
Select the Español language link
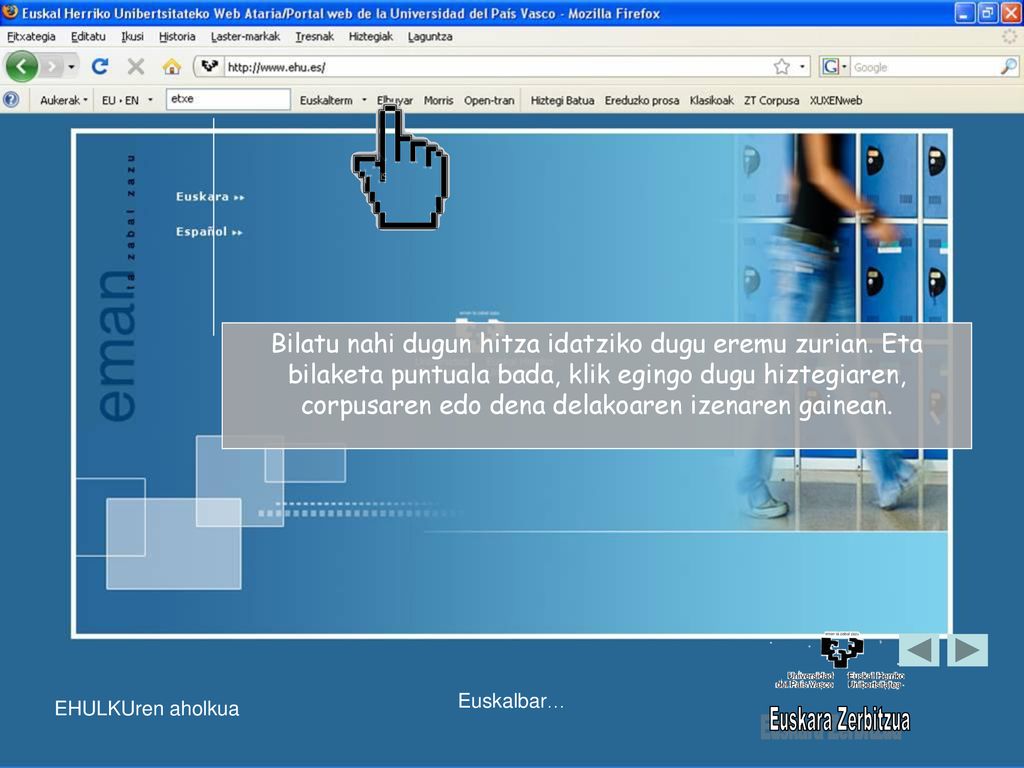click(209, 232)
